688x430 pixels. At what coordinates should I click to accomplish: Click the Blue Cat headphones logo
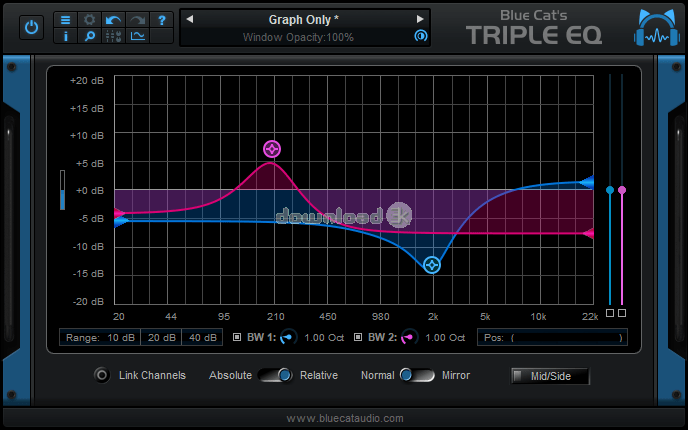(656, 27)
